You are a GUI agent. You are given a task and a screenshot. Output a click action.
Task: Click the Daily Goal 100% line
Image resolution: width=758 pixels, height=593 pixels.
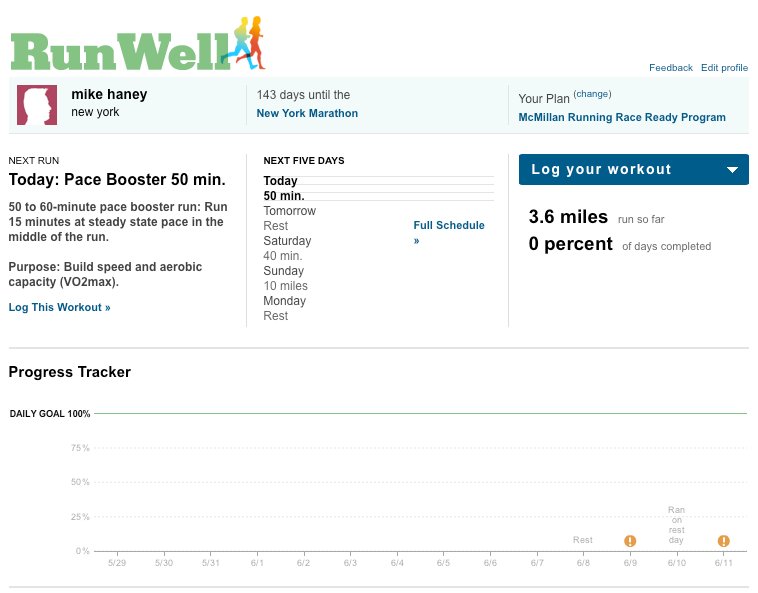click(x=420, y=413)
